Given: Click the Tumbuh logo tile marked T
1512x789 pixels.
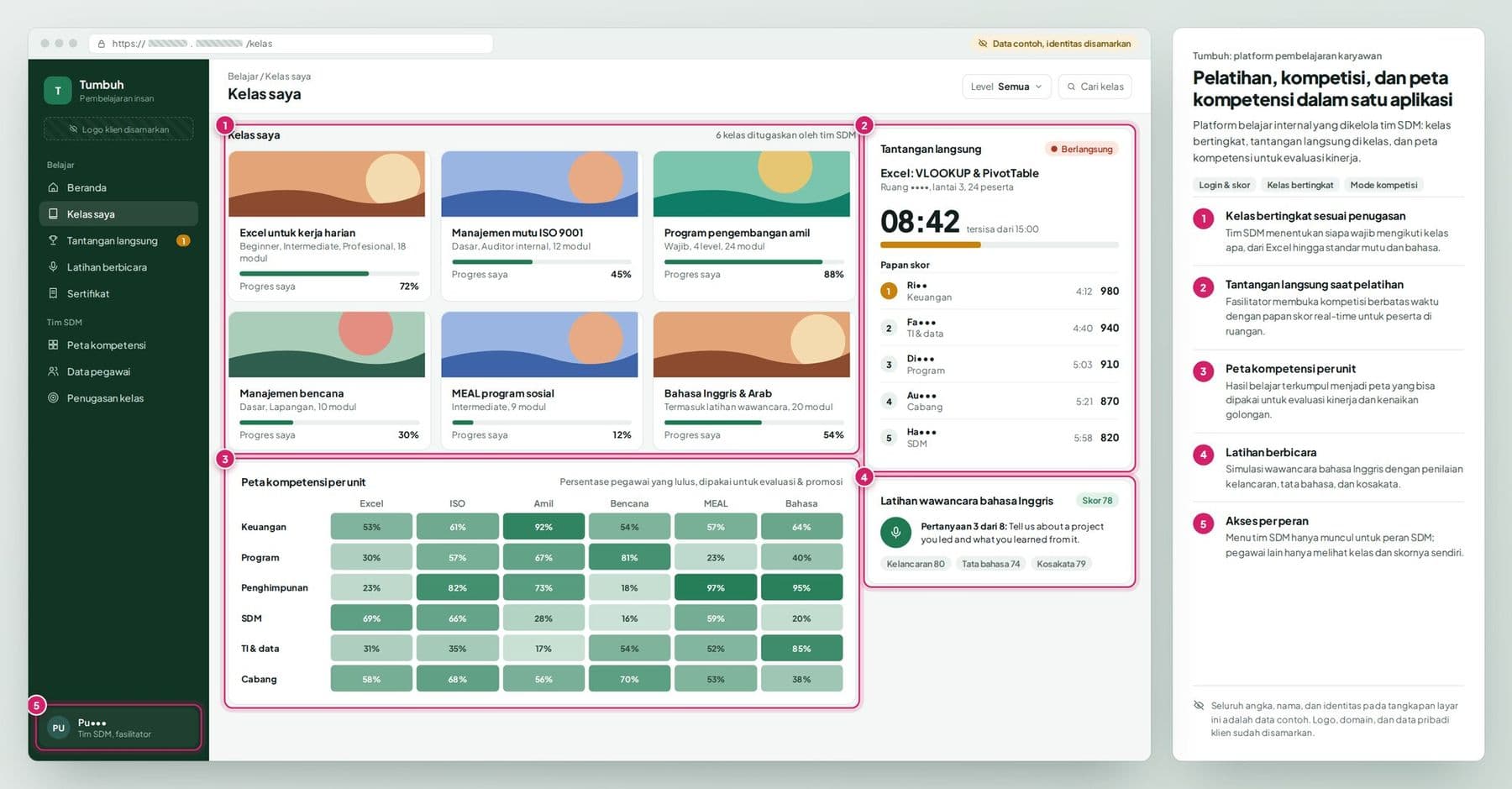Looking at the screenshot, I should (57, 91).
